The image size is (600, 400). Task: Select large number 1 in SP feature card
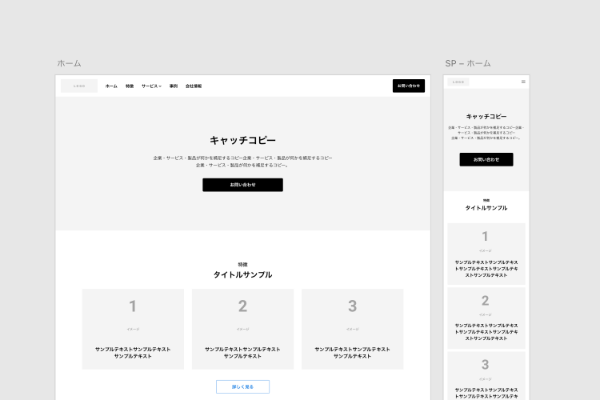[x=485, y=236]
